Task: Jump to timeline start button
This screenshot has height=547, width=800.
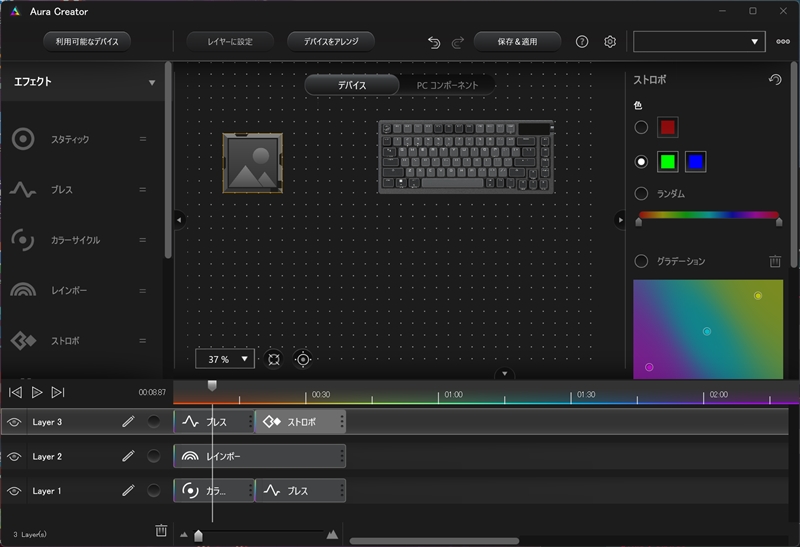Action: click(15, 392)
